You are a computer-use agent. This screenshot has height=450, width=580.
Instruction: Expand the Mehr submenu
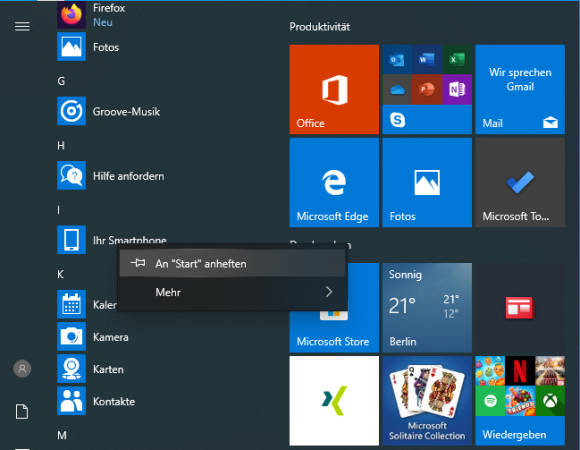tap(233, 292)
